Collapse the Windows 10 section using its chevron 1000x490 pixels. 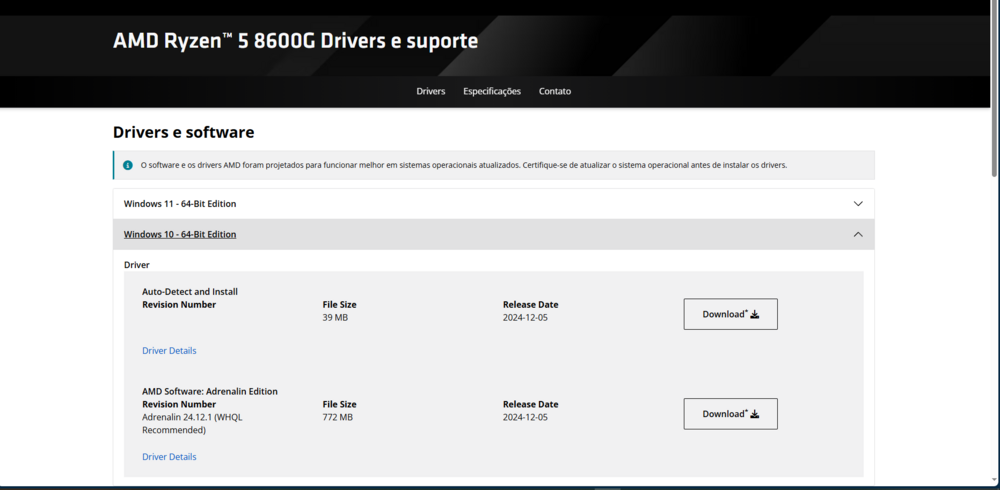[858, 234]
